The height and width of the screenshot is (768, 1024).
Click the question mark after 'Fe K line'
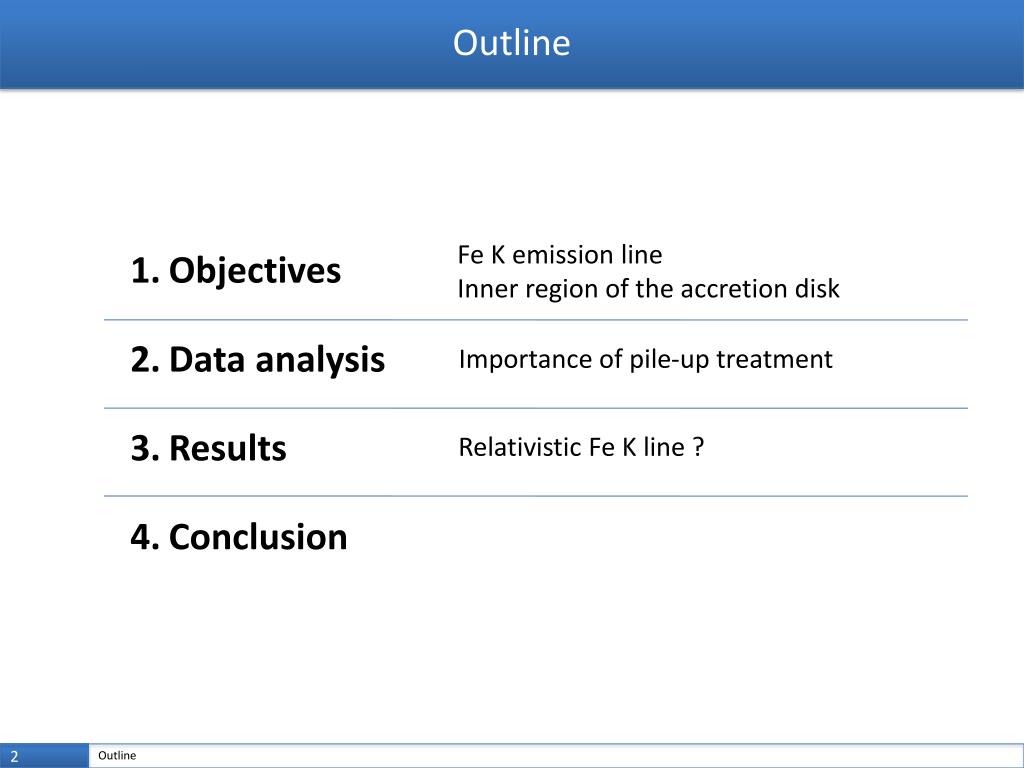point(699,447)
